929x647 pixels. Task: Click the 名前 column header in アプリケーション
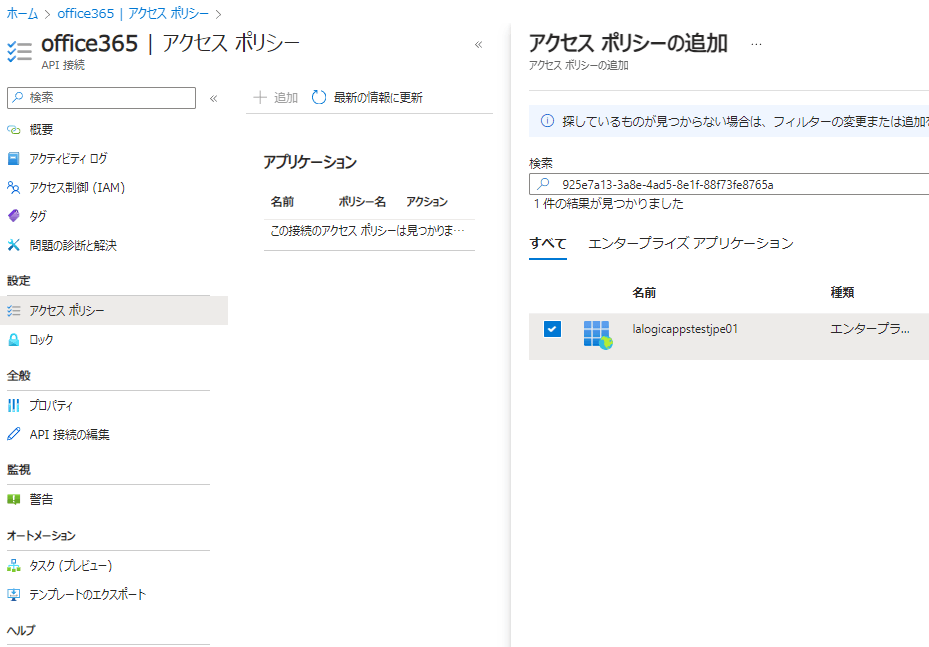point(282,202)
